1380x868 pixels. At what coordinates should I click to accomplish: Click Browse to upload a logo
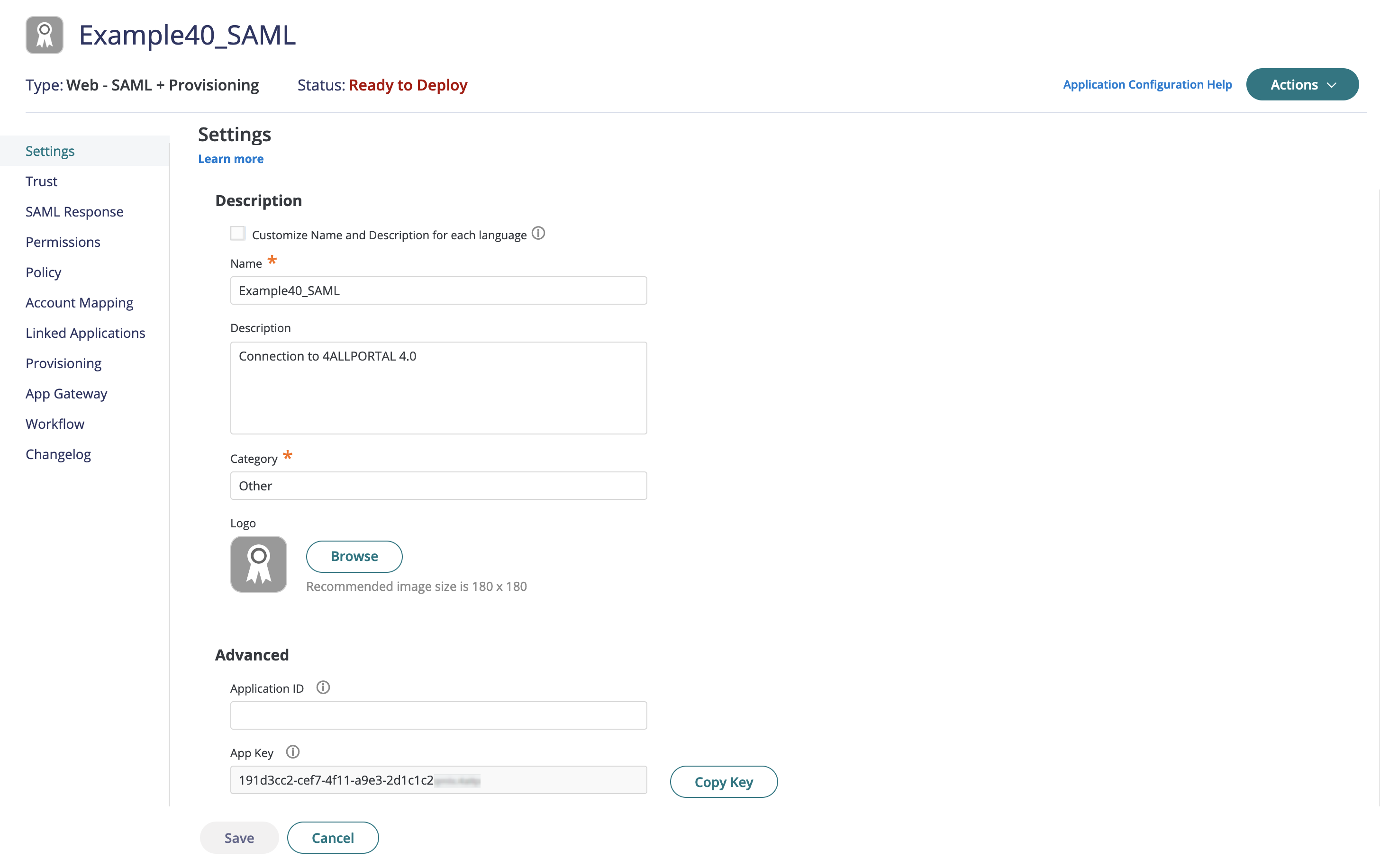coord(354,556)
